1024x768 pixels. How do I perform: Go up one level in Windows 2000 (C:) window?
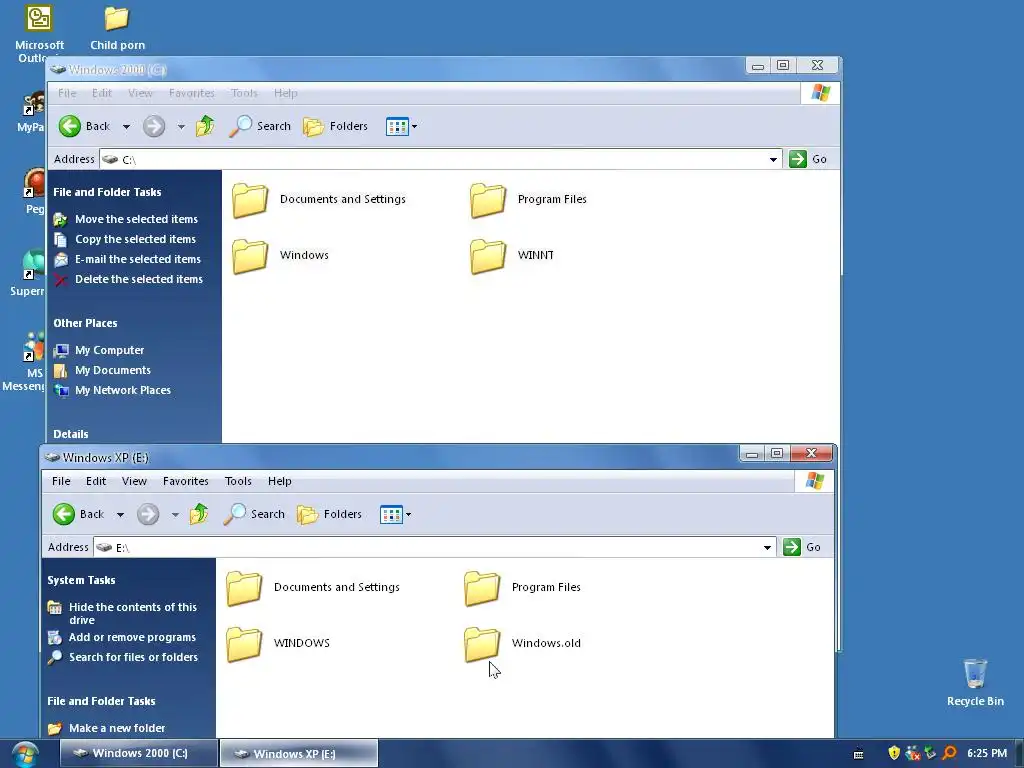click(x=205, y=125)
